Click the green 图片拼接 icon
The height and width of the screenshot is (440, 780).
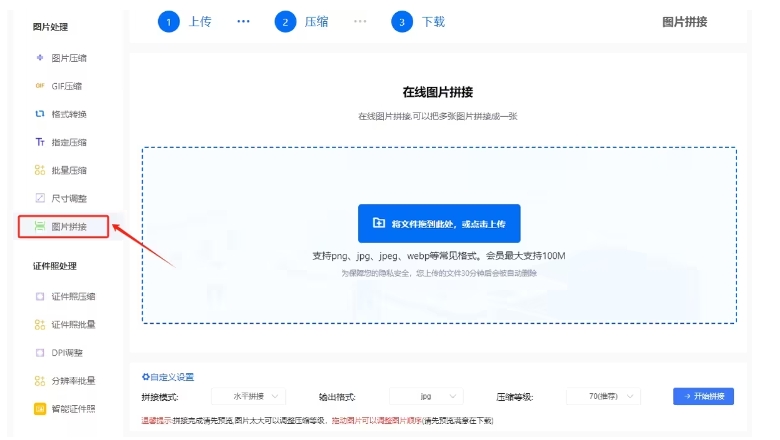tap(40, 226)
